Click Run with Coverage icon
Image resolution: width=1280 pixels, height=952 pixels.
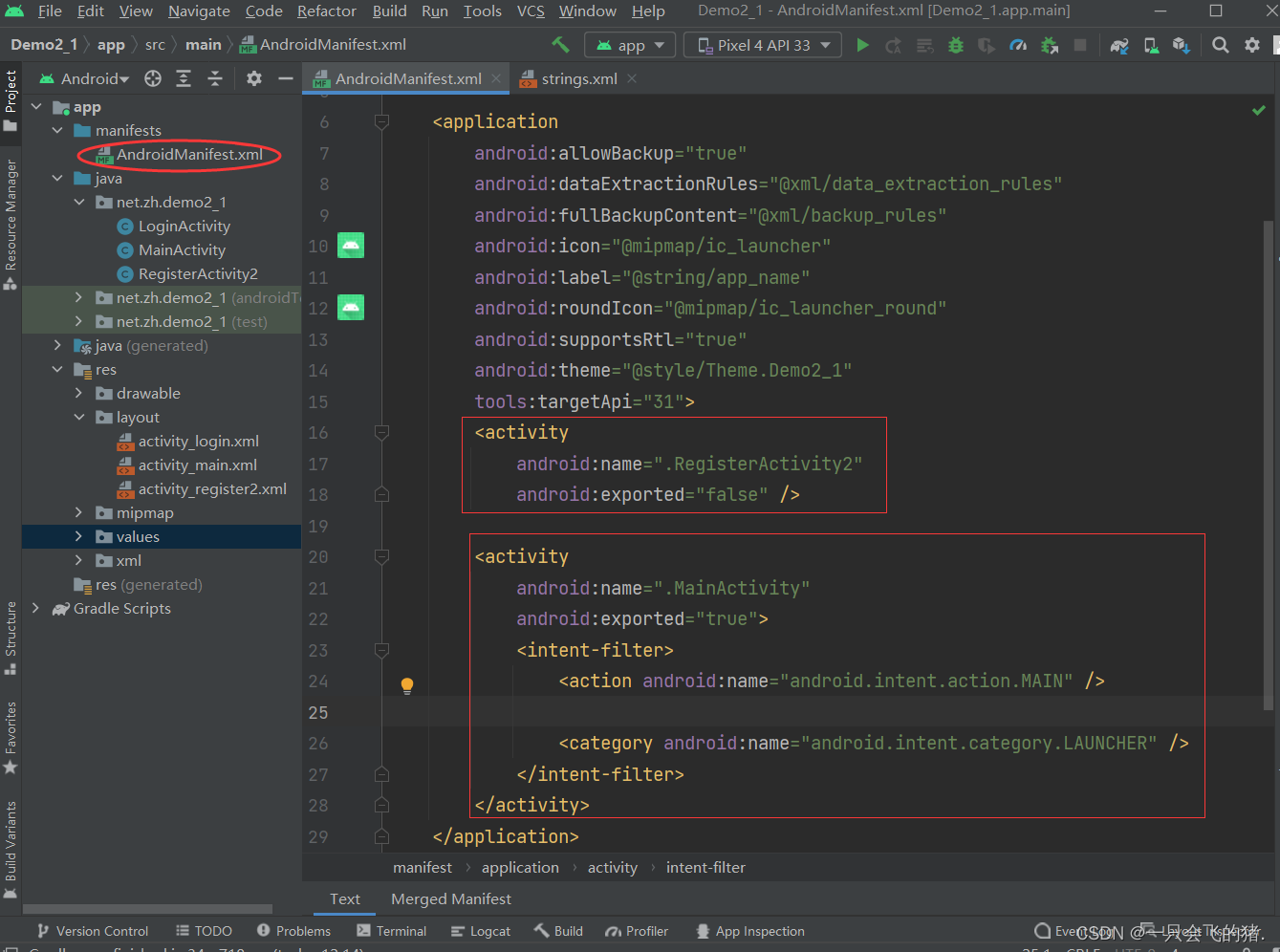[x=987, y=45]
